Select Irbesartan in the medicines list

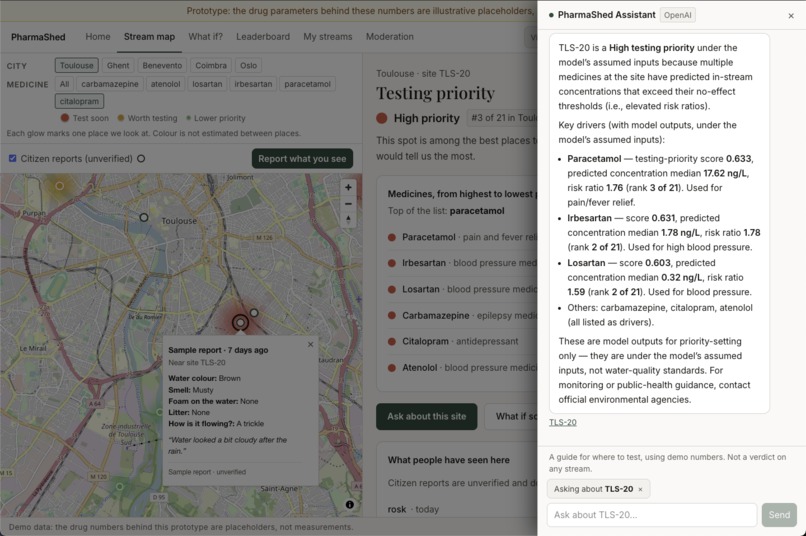462,263
